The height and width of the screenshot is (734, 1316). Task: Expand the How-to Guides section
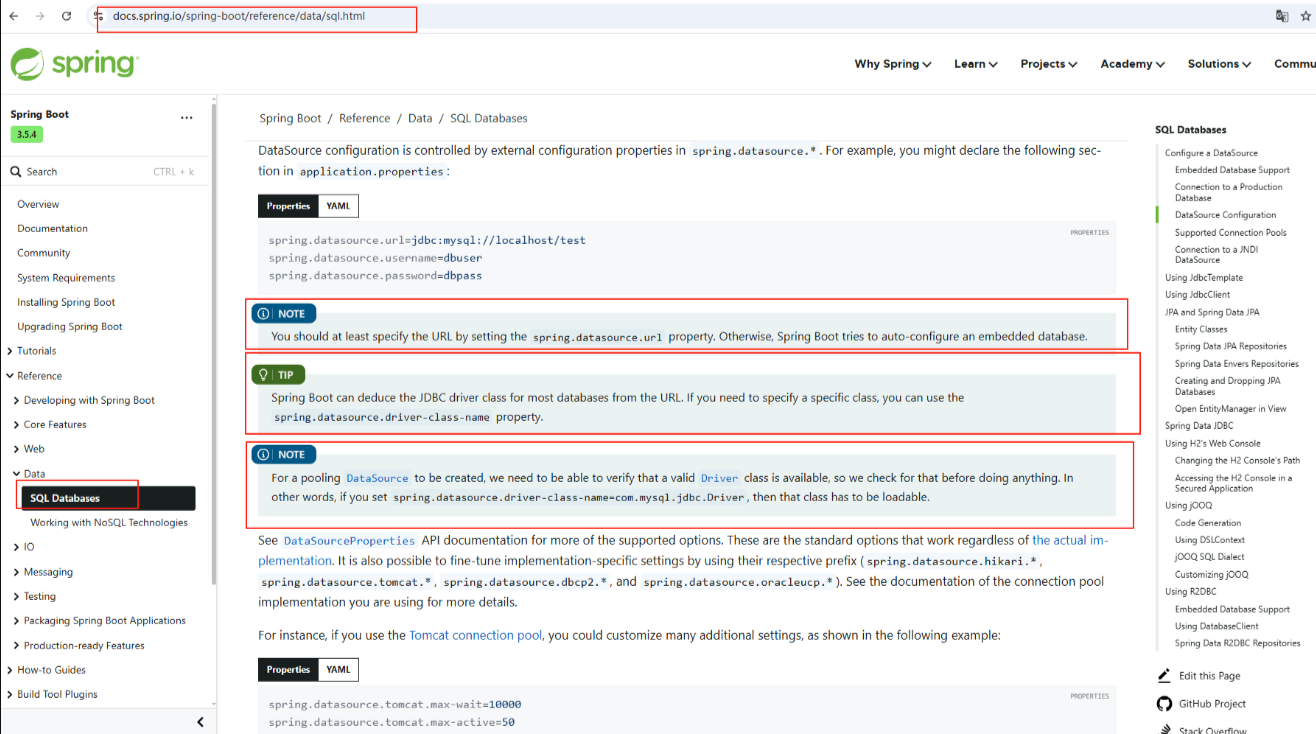pyautogui.click(x=10, y=670)
